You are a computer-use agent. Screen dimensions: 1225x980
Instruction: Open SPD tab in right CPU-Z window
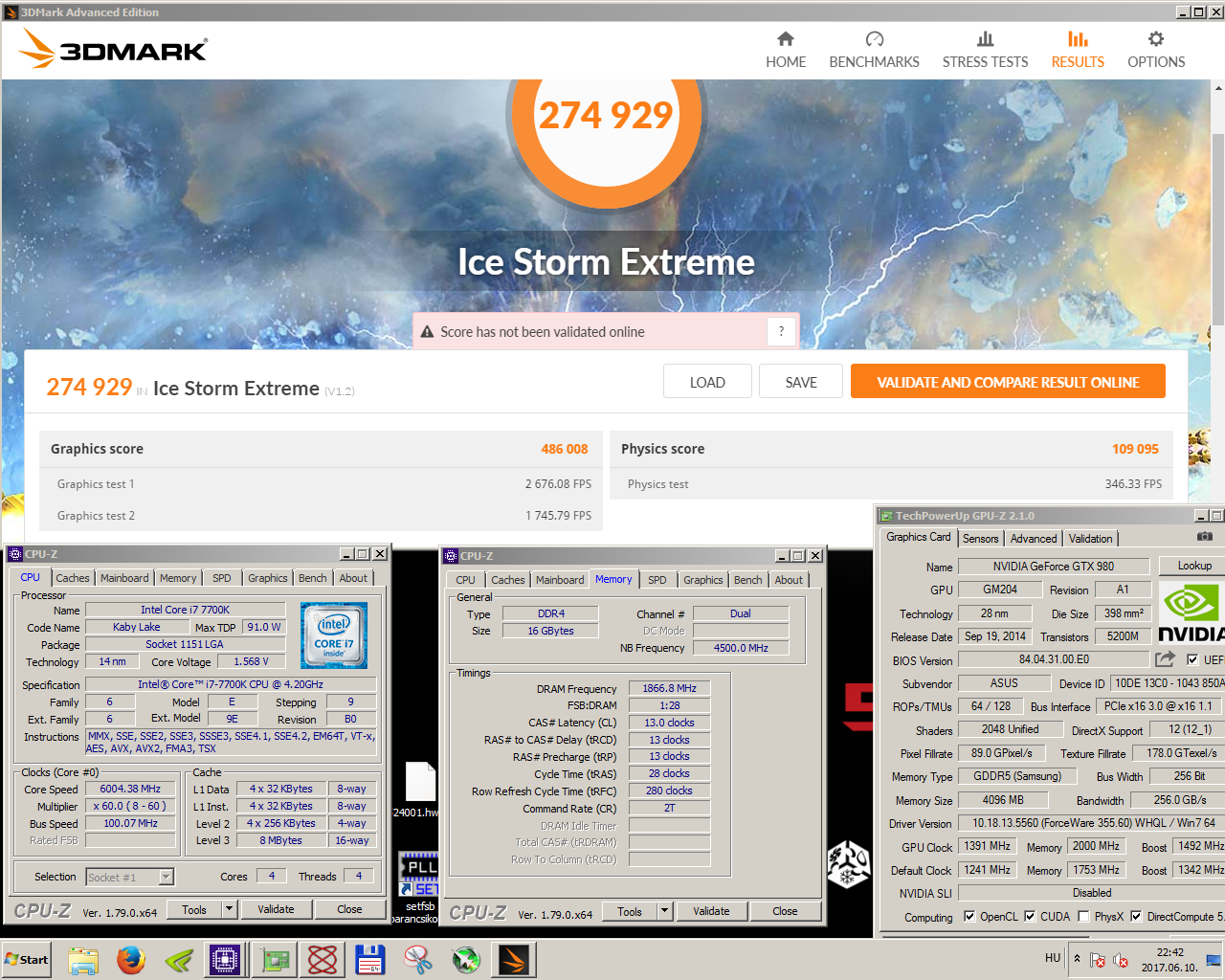coord(657,580)
